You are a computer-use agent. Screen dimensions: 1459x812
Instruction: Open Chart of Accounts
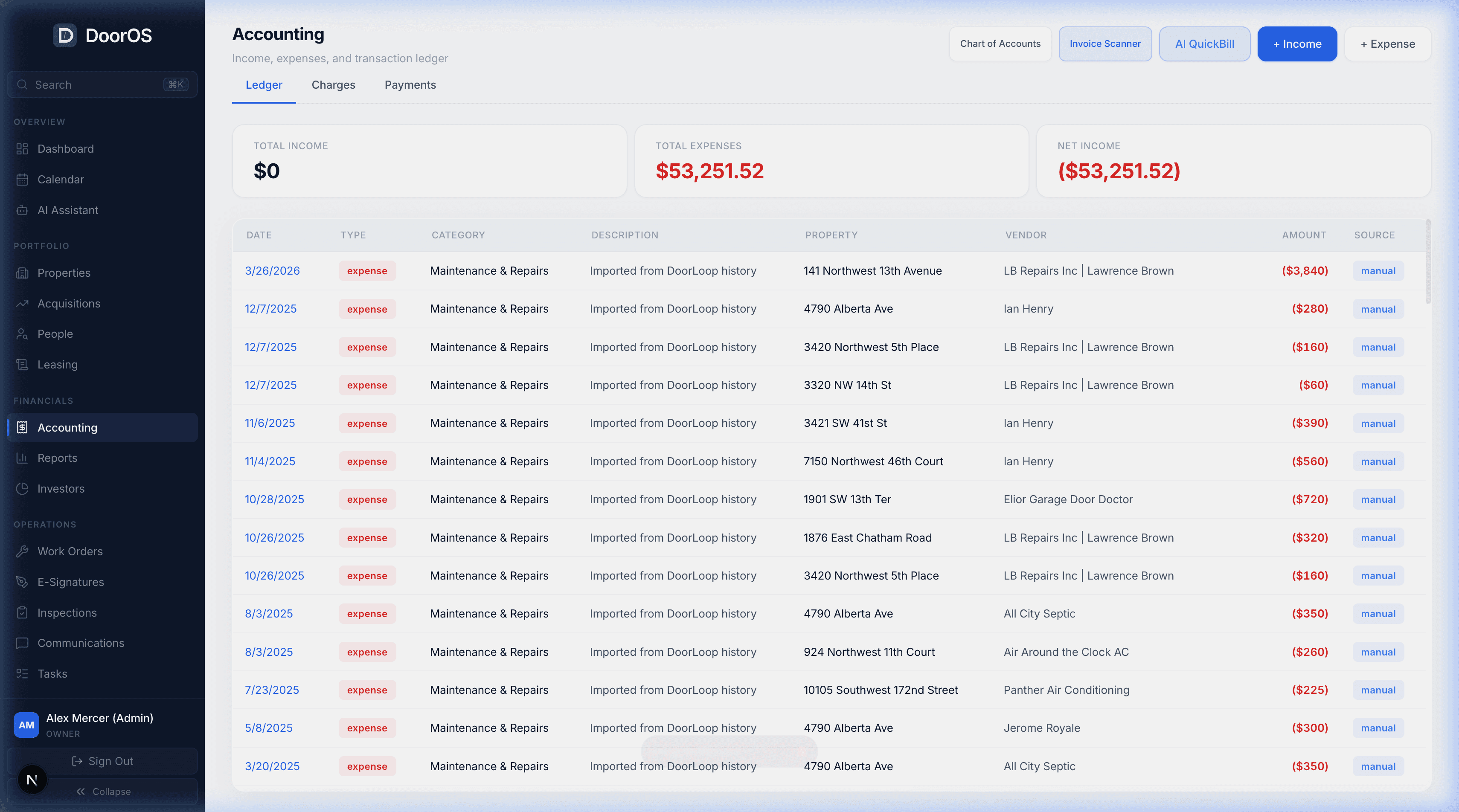[1000, 44]
